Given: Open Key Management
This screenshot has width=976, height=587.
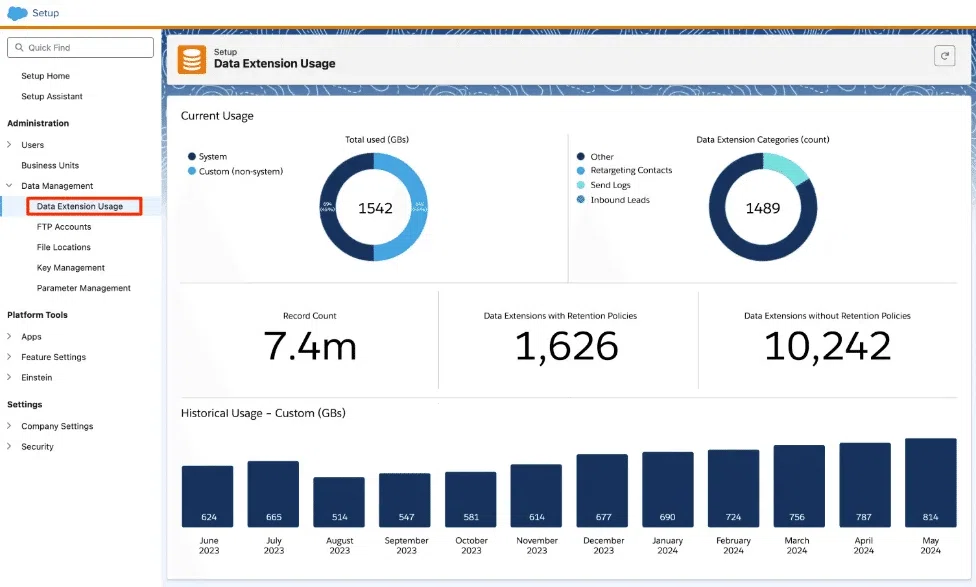Looking at the screenshot, I should click(70, 268).
